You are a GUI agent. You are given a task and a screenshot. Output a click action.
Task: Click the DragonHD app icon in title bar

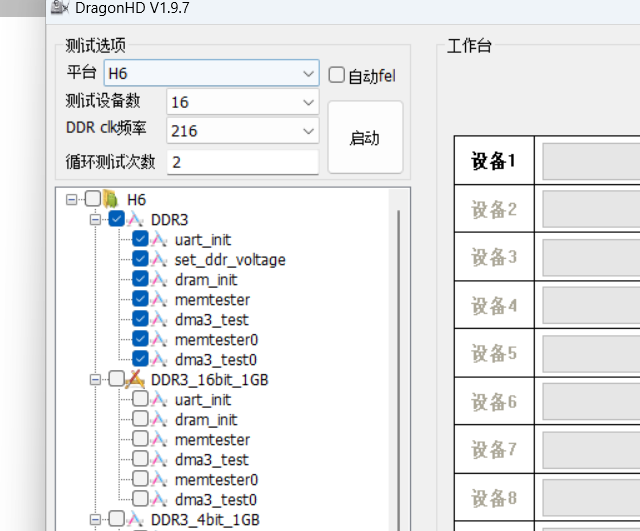pos(59,7)
